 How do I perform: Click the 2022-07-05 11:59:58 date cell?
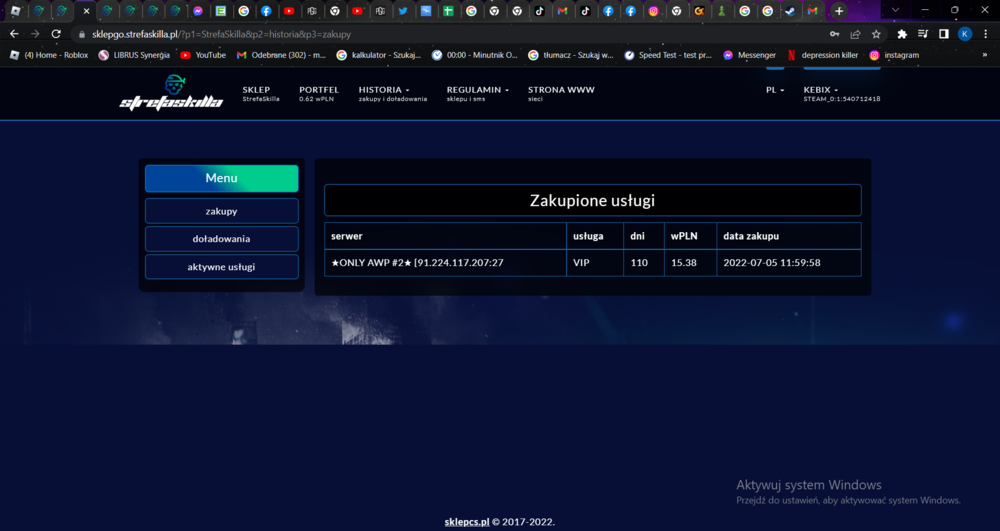pos(789,263)
